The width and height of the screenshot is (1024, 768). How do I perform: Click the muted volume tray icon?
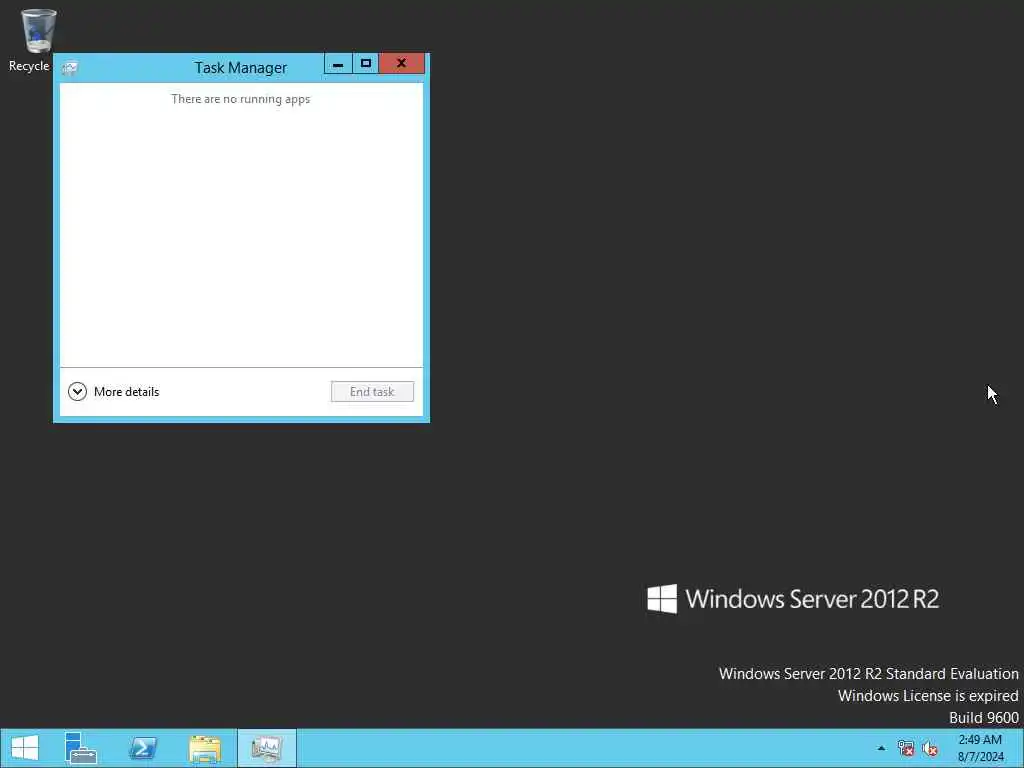tap(930, 748)
